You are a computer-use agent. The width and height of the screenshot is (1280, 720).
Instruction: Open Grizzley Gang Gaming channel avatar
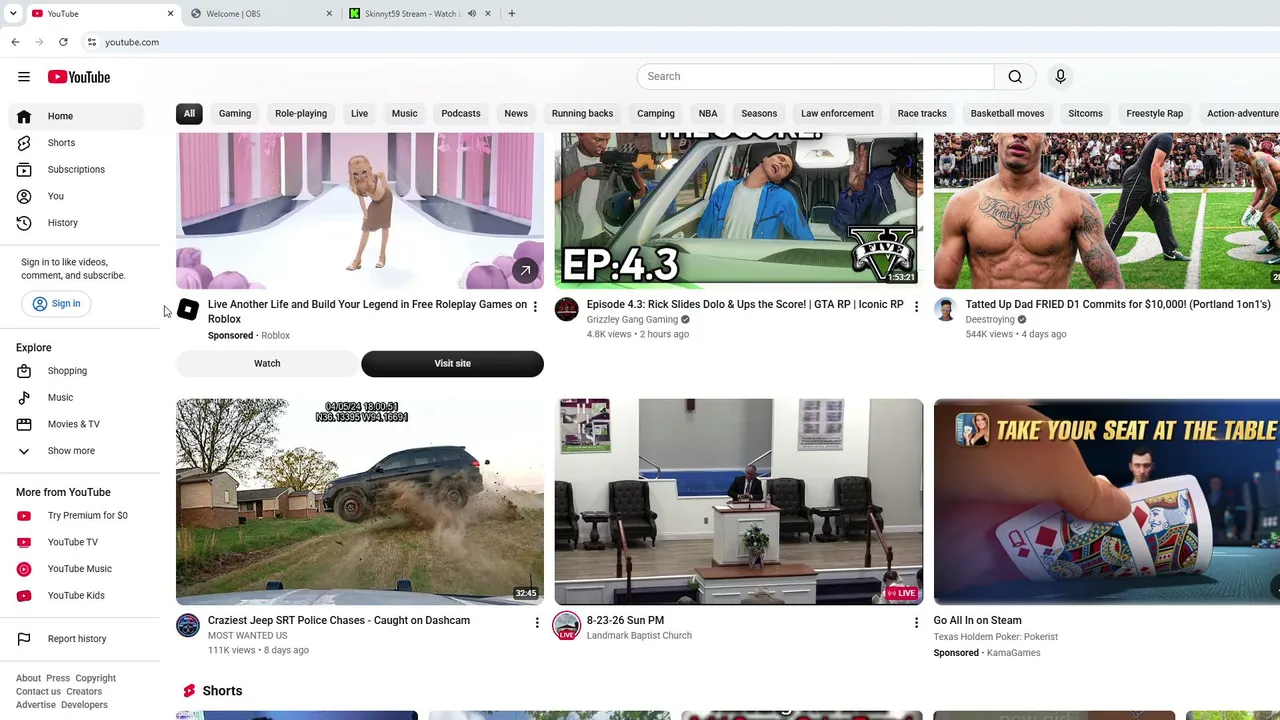click(x=567, y=310)
